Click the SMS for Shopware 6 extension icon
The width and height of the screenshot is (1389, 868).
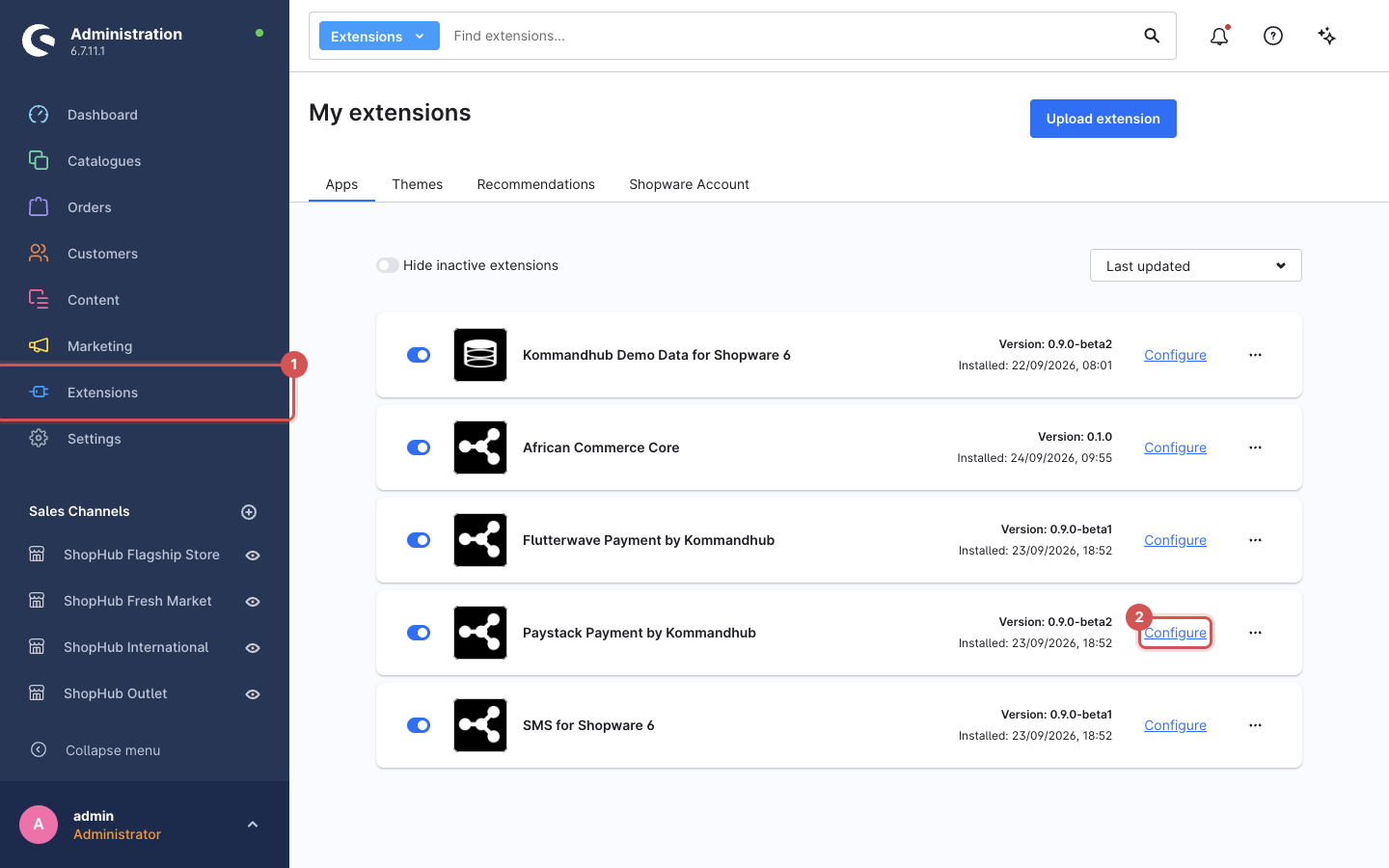click(480, 725)
